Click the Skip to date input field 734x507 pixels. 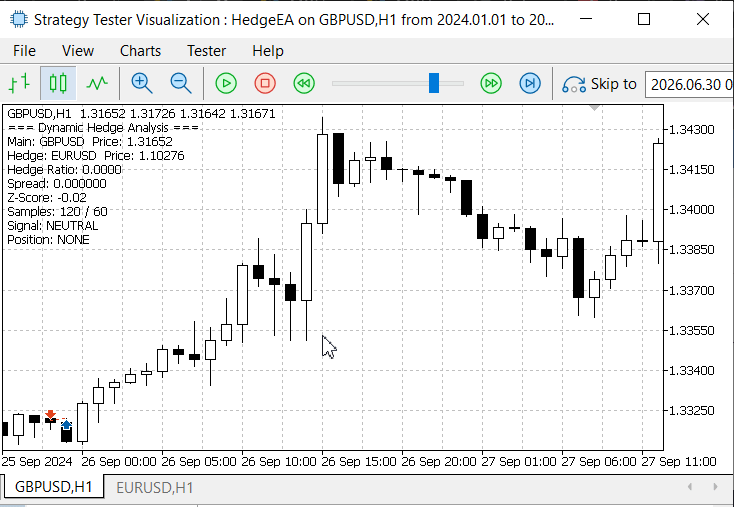coord(689,84)
